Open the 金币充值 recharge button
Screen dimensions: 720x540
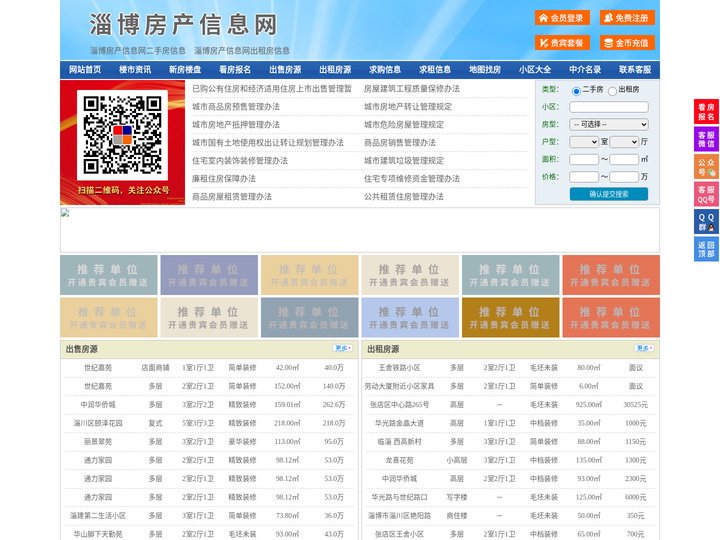point(627,43)
